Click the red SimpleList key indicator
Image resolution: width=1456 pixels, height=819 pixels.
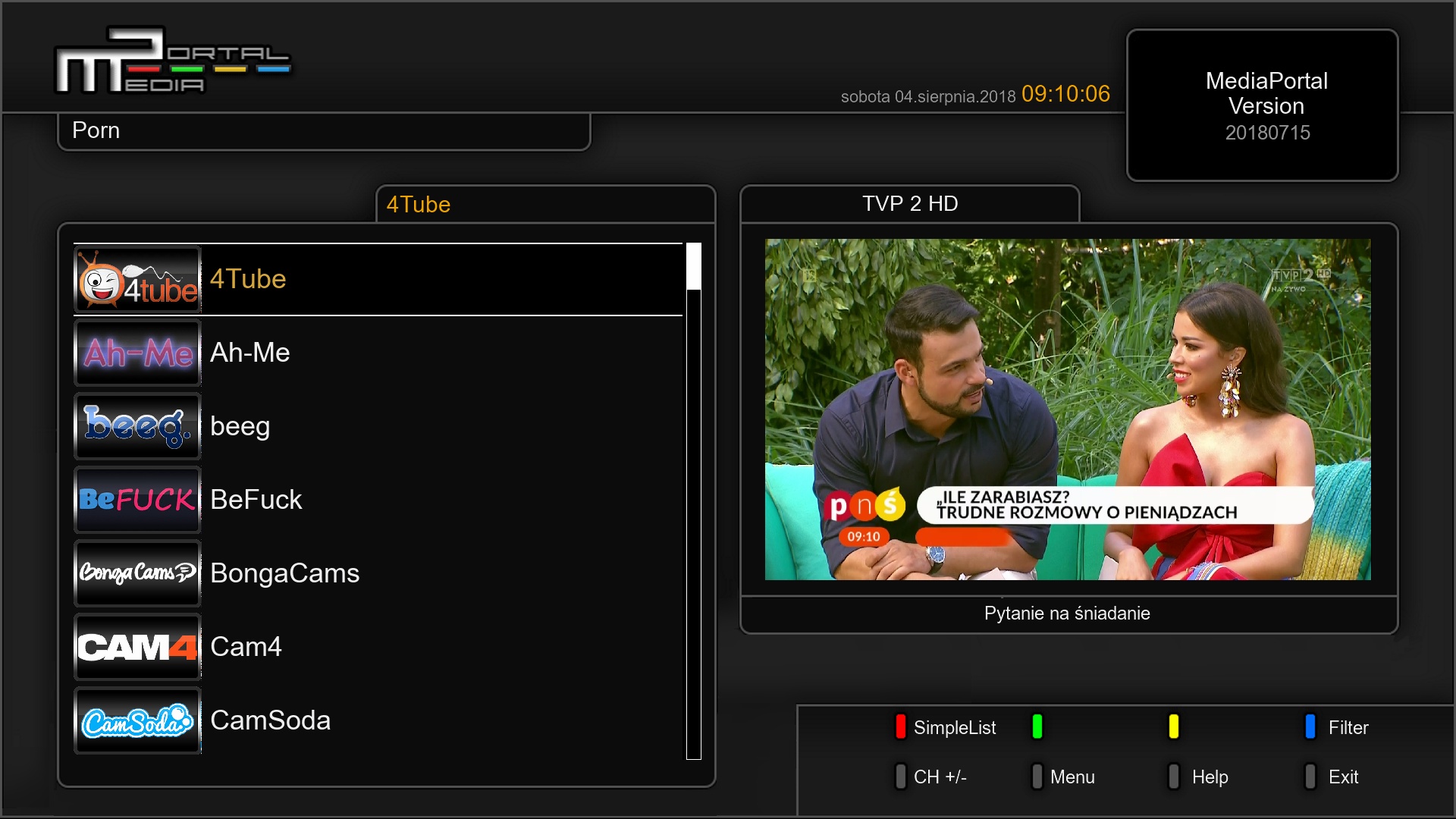pos(901,726)
